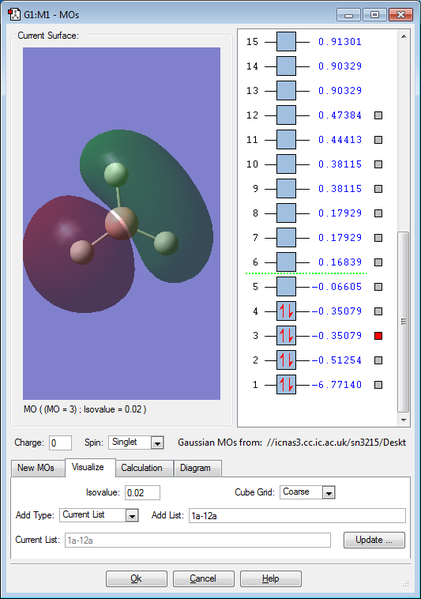Click the MO surface rendering of the molecule
The image size is (421, 599).
pos(121,223)
